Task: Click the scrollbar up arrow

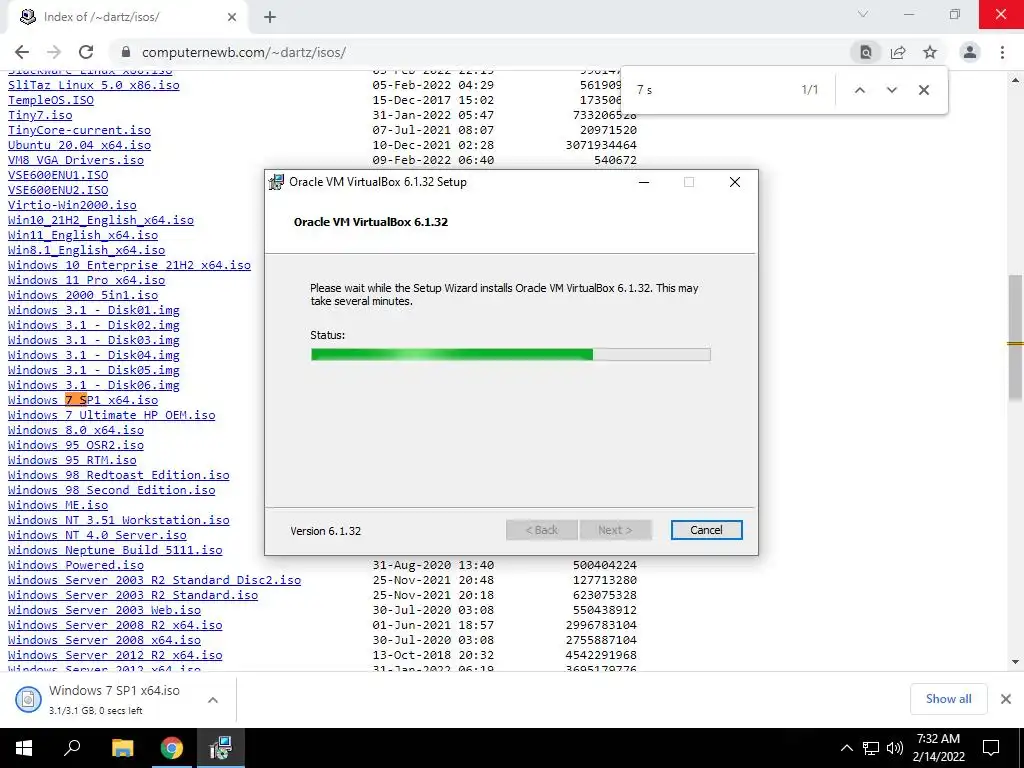Action: click(x=1015, y=80)
